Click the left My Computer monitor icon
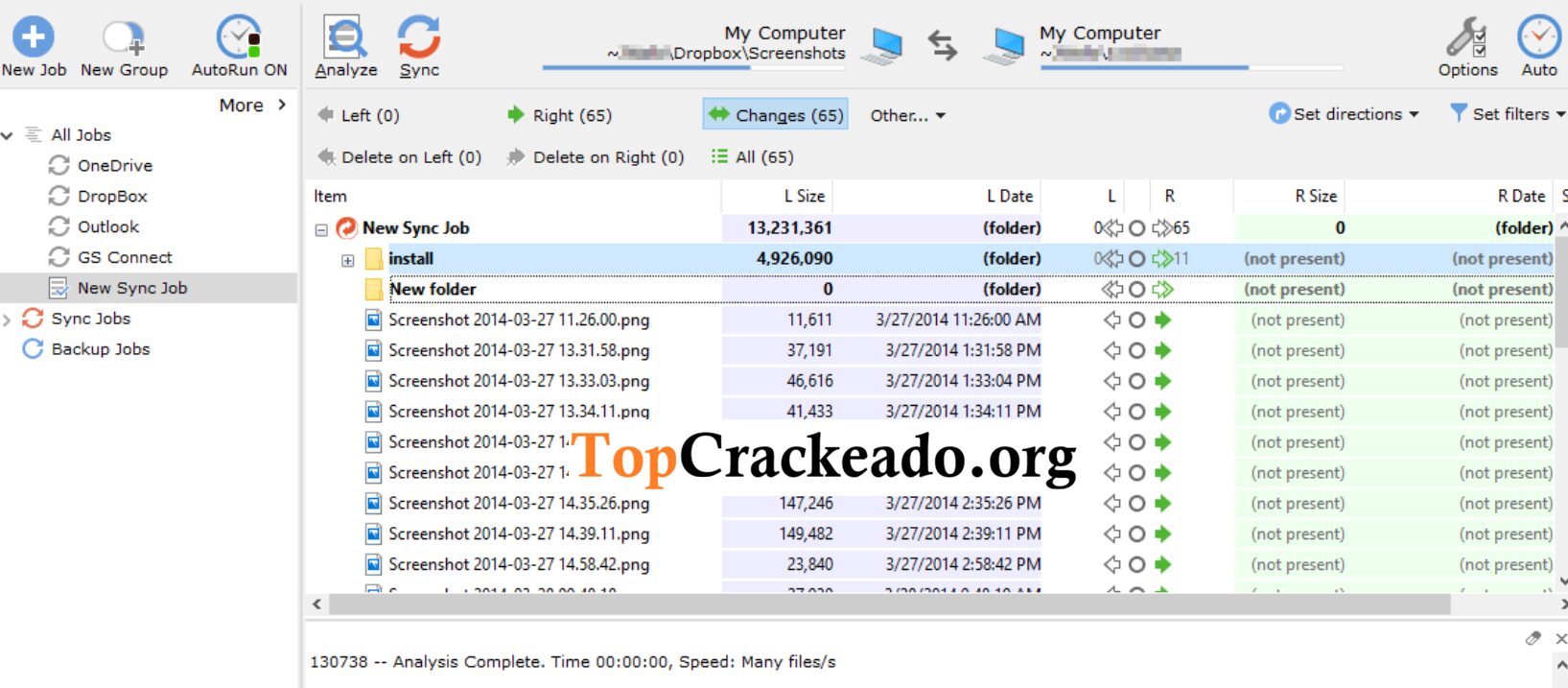 pos(883,46)
